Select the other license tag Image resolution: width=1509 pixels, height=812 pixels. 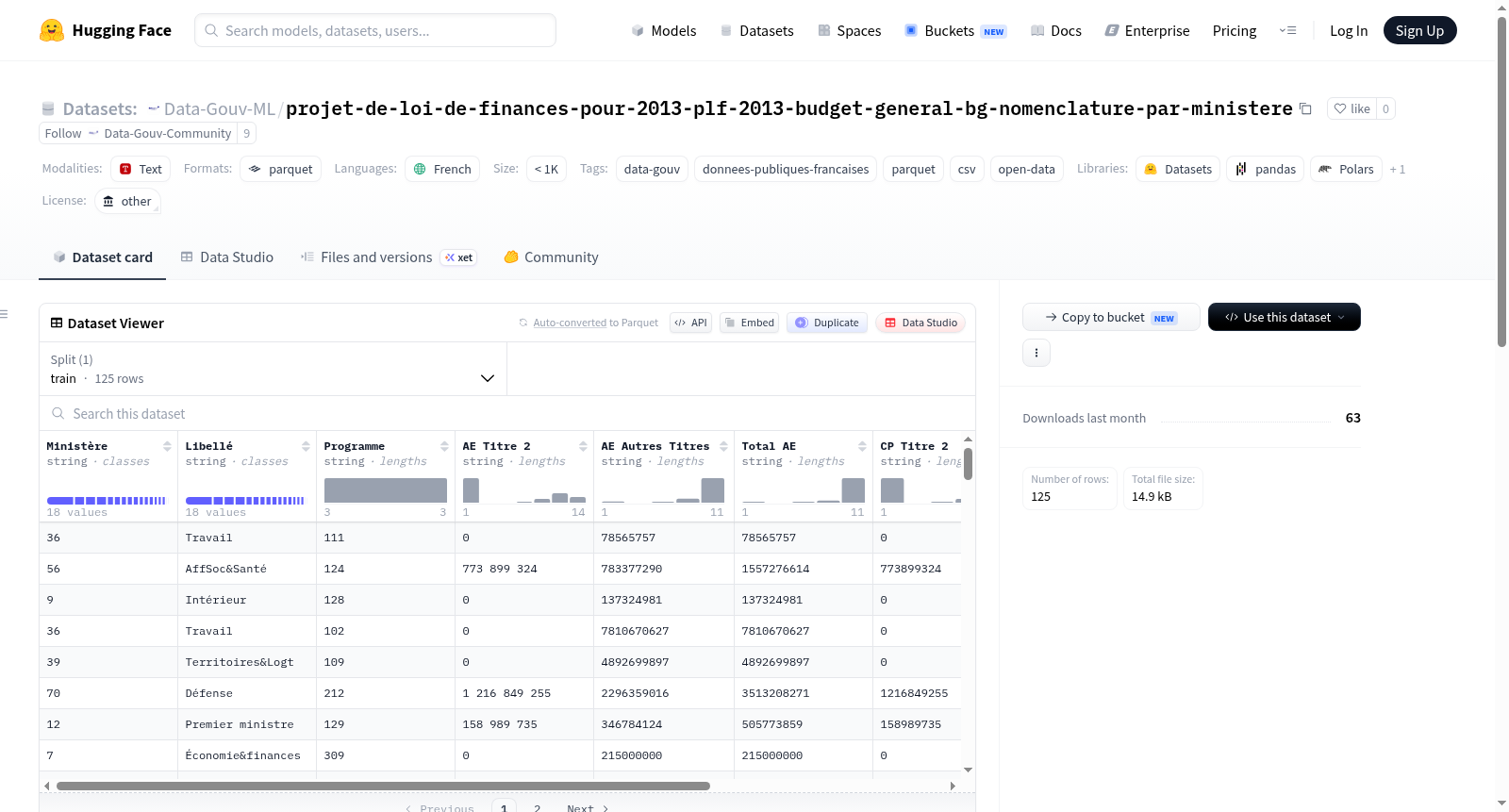pyautogui.click(x=126, y=201)
